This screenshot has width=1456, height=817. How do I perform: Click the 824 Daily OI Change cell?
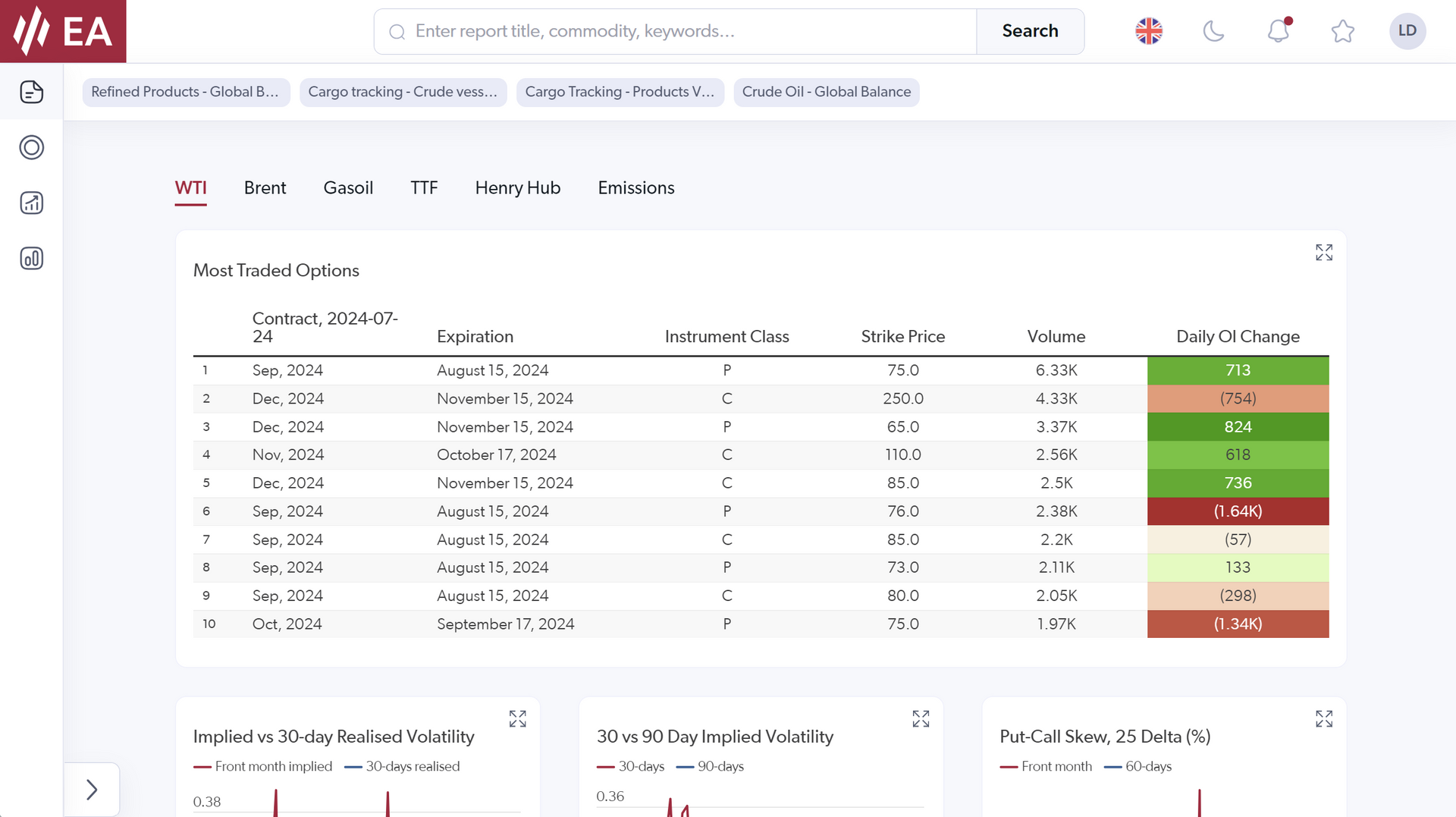click(x=1238, y=427)
